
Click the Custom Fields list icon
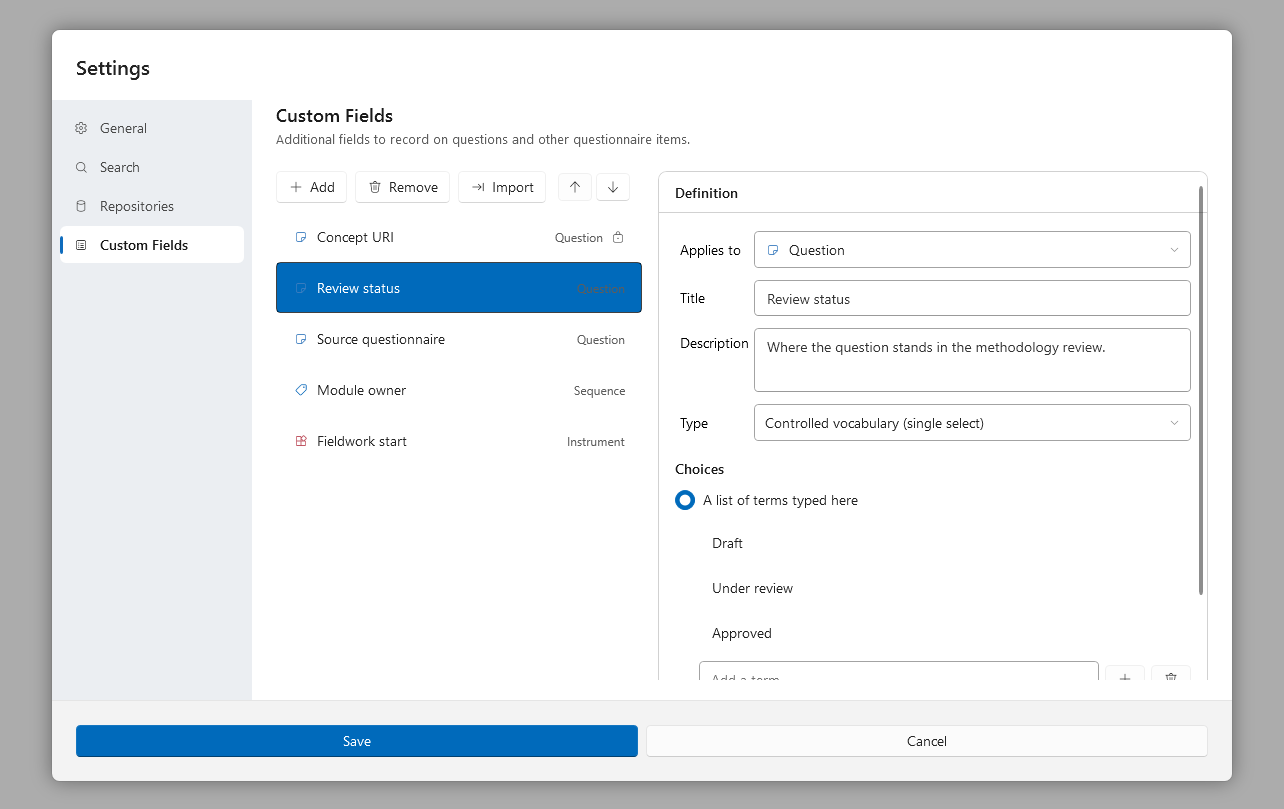[x=81, y=245]
